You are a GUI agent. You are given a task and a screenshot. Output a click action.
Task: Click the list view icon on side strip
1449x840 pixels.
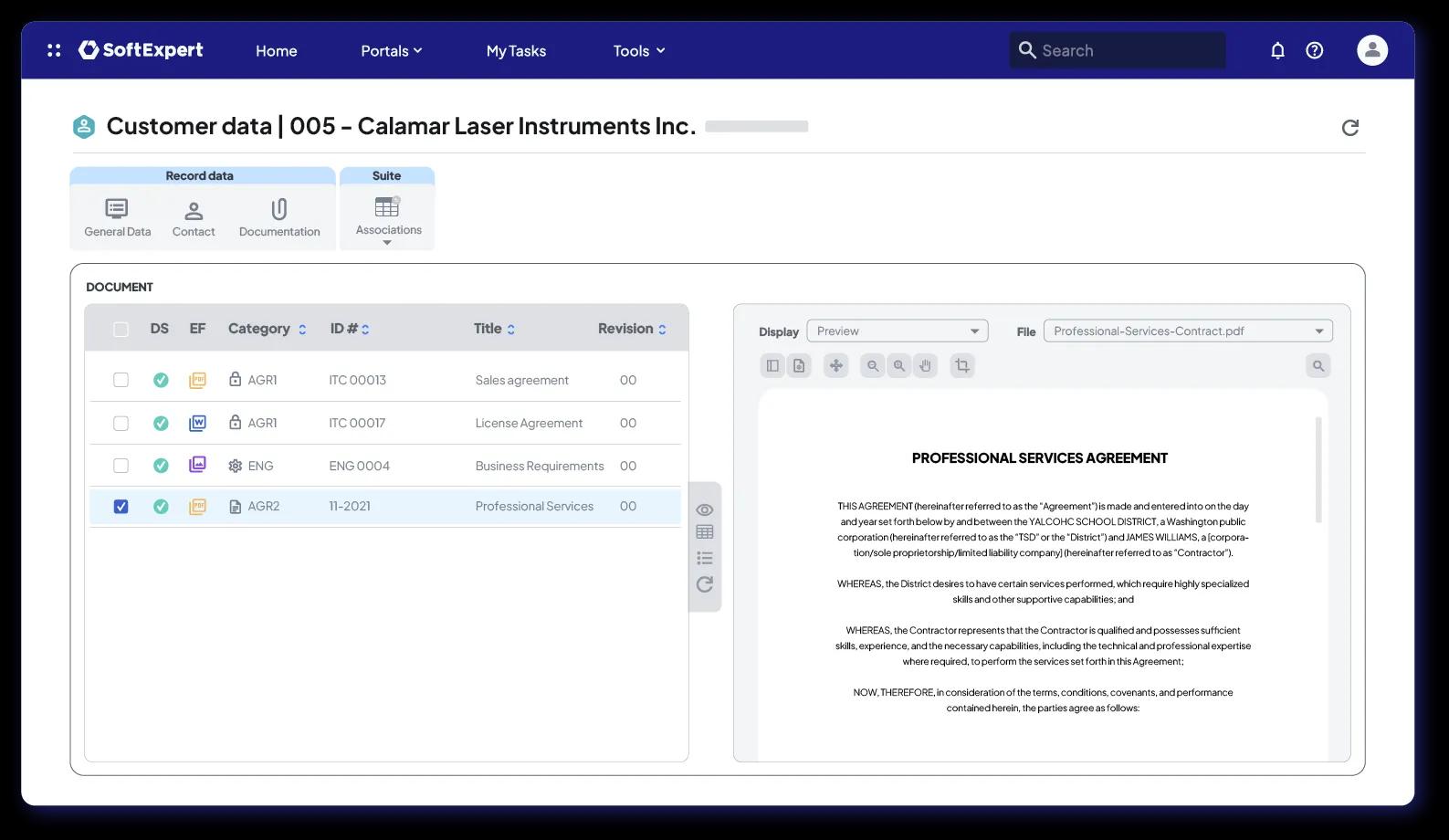tap(705, 558)
